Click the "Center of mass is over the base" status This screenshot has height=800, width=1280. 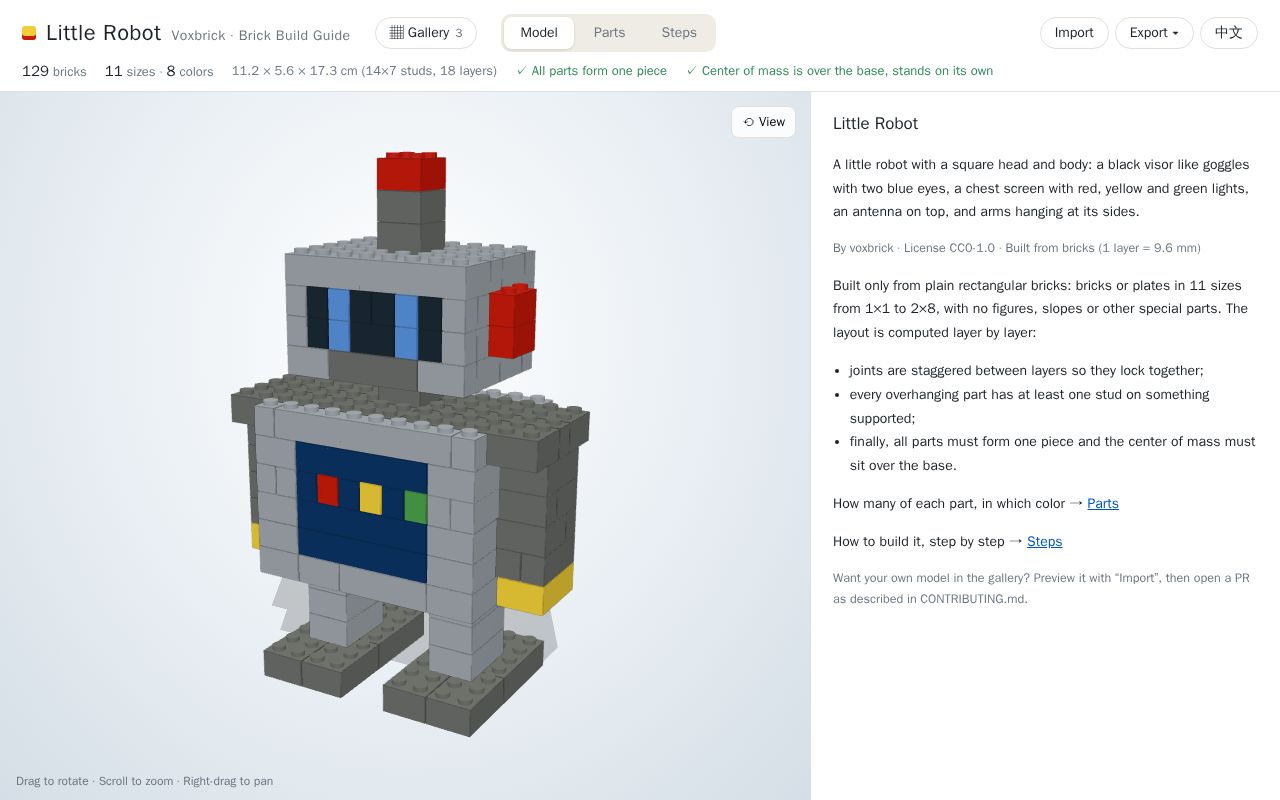point(839,71)
